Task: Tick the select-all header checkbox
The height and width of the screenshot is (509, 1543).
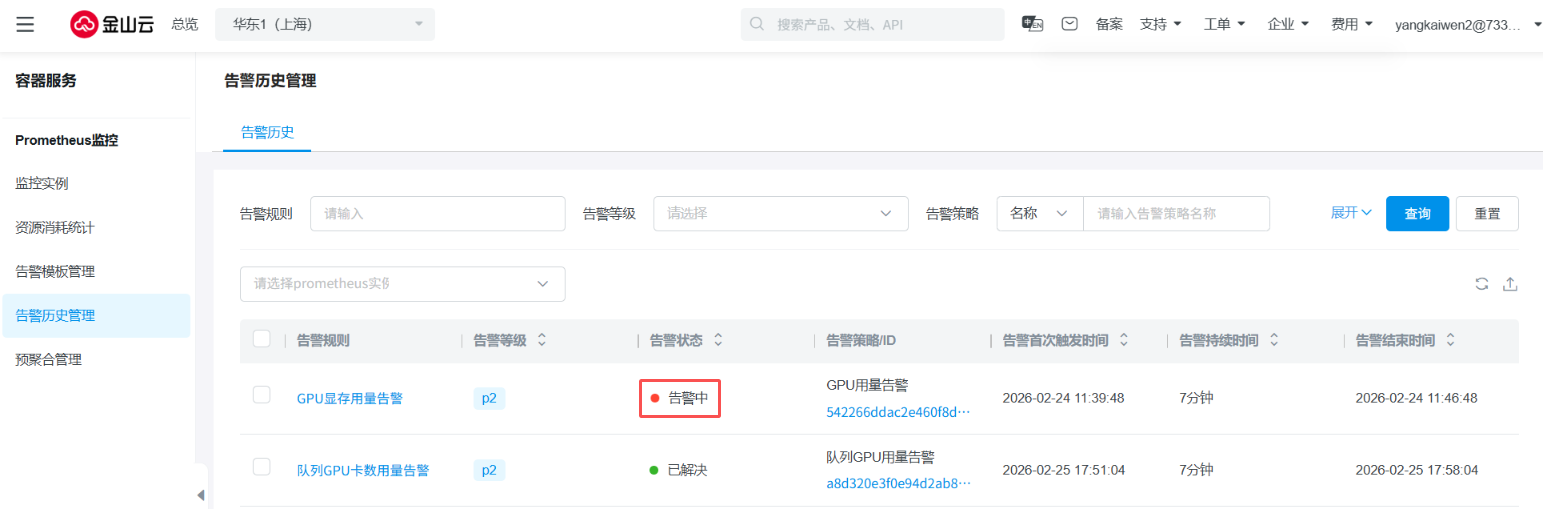Action: tap(262, 339)
